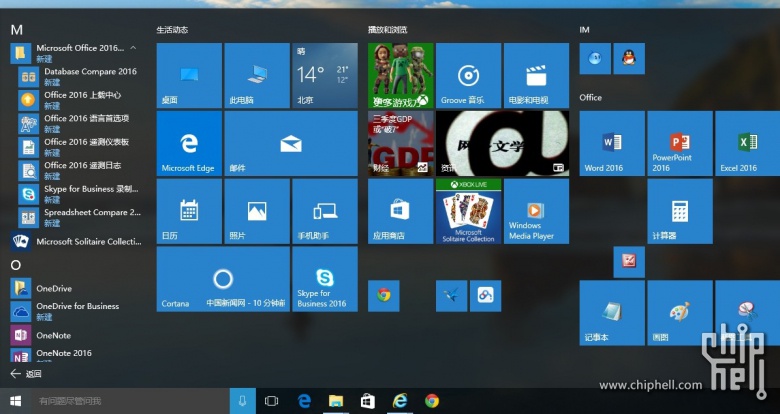The width and height of the screenshot is (780, 414).
Task: Open OneDrive for Business entry
Action: click(x=77, y=311)
